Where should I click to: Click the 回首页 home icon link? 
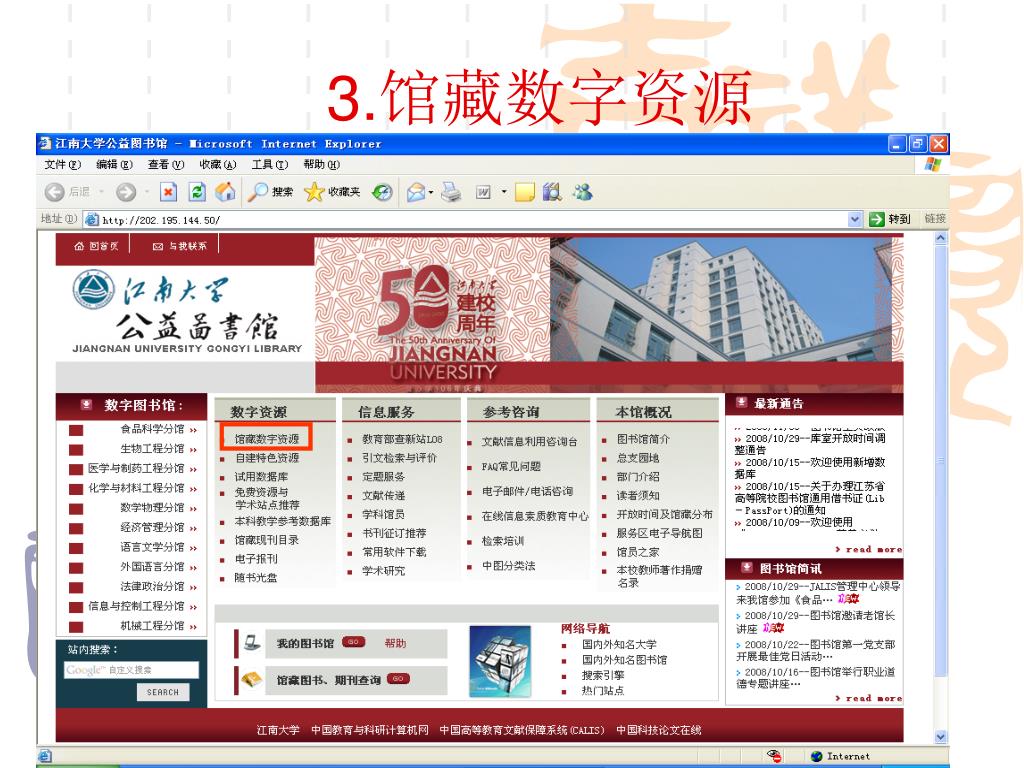tap(96, 246)
